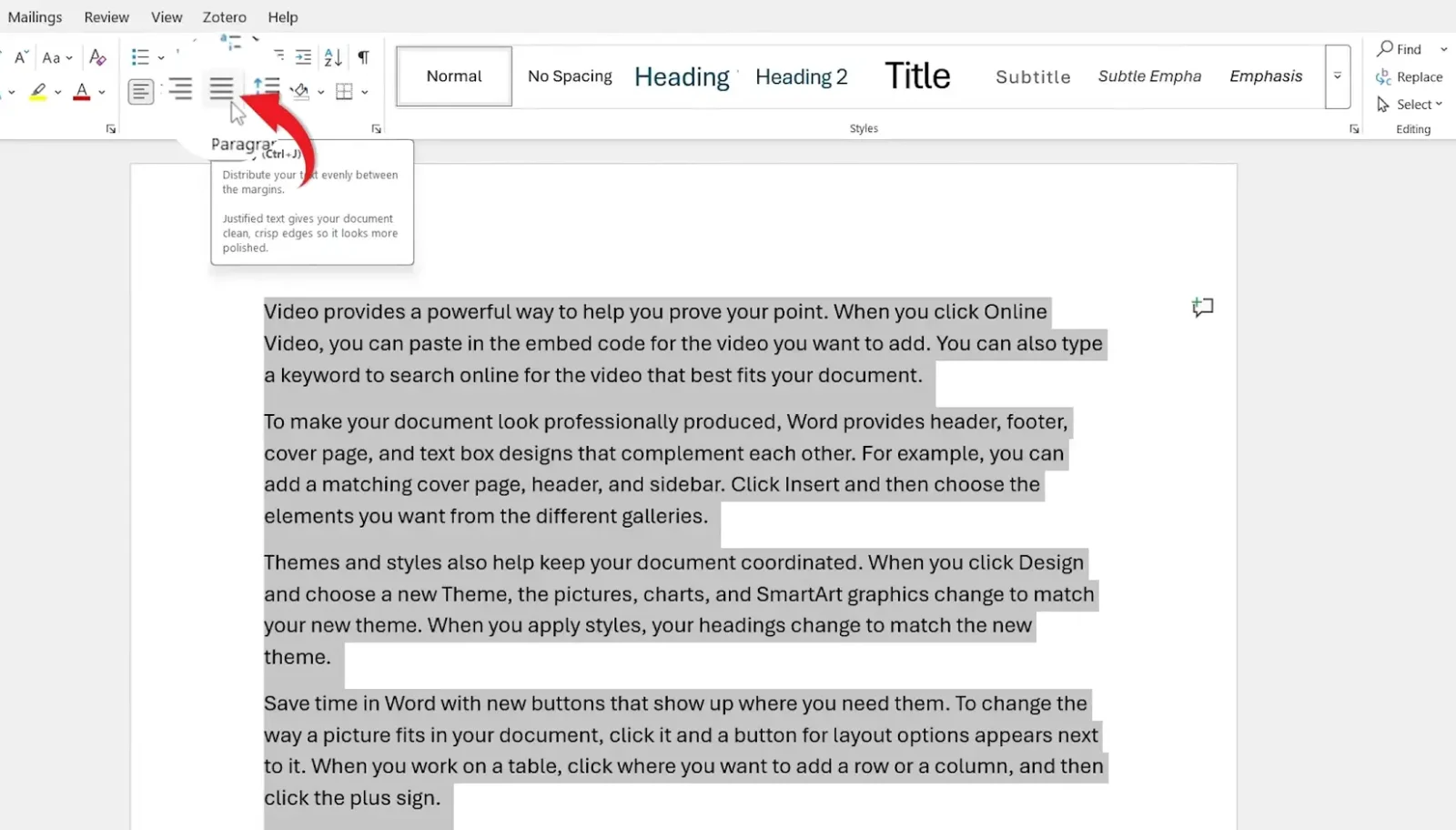Image resolution: width=1456 pixels, height=830 pixels.
Task: Click the Select cursor icon
Action: pyautogui.click(x=1383, y=105)
